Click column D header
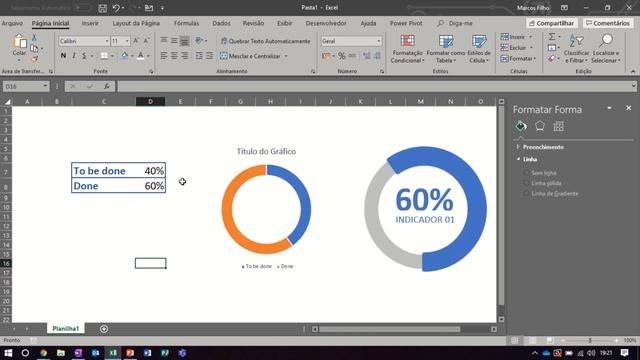640x360 pixels. tap(151, 101)
